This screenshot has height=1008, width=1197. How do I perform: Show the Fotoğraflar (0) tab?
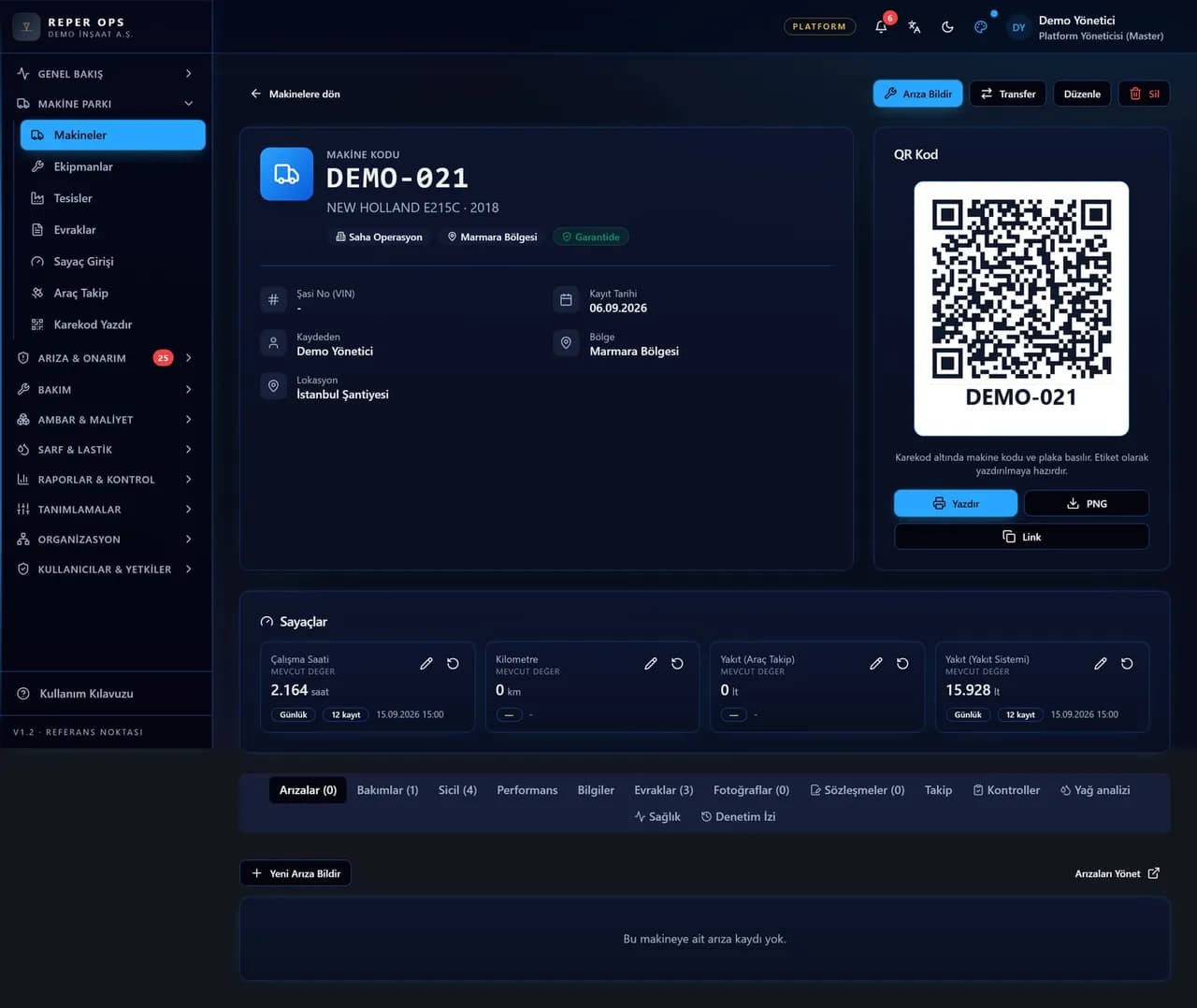point(751,790)
